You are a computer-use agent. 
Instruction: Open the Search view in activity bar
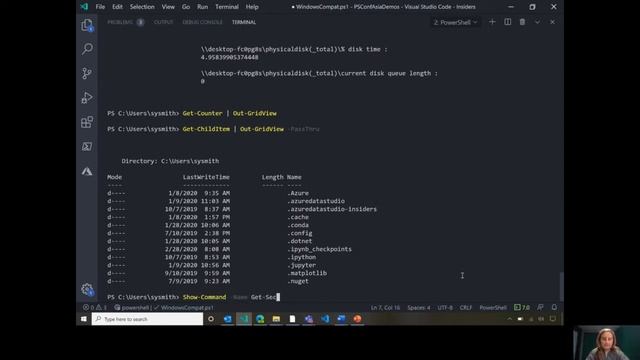coord(87,49)
